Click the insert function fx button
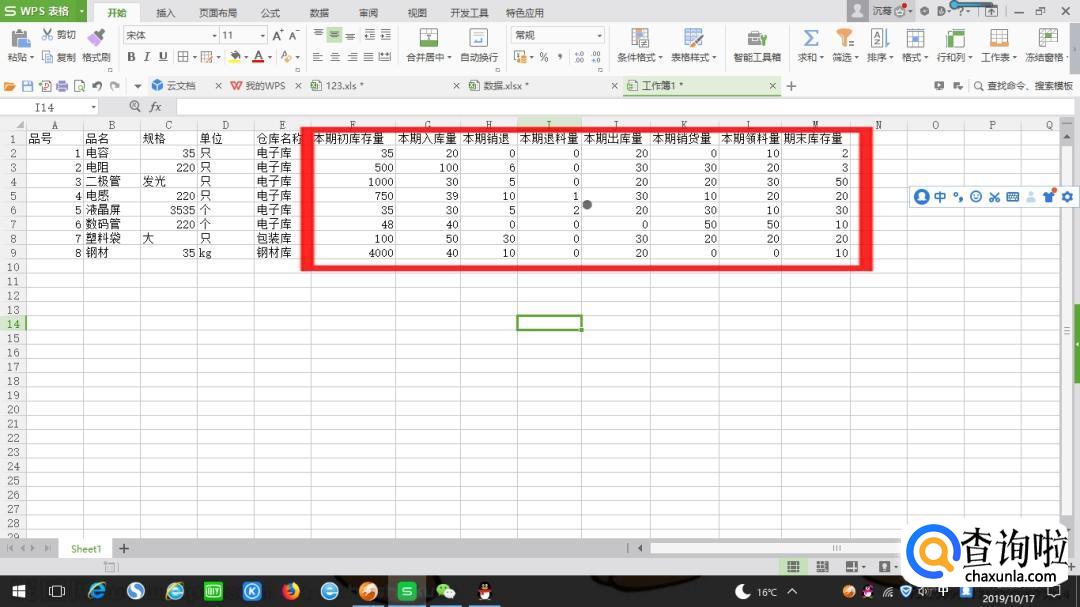The image size is (1080, 607). (156, 107)
